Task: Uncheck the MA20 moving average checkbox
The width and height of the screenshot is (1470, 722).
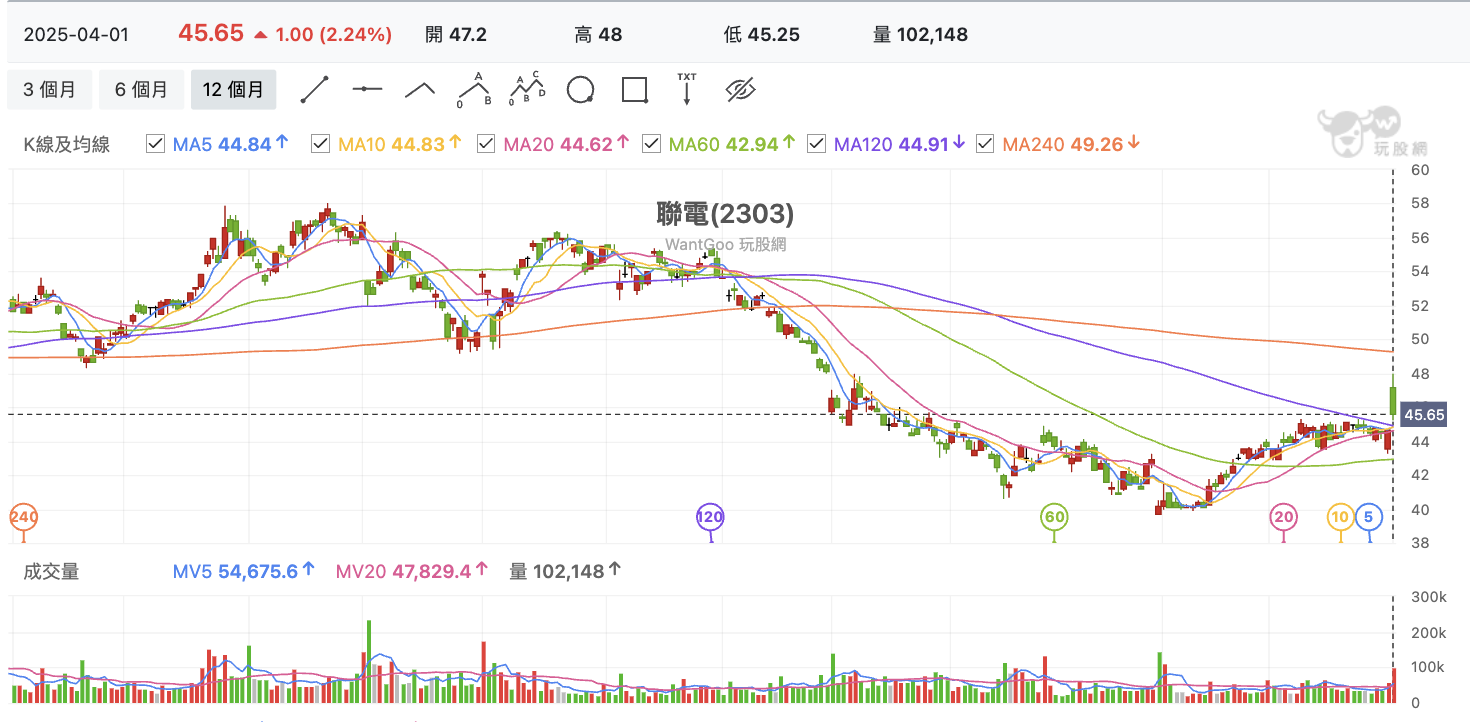Action: 486,144
